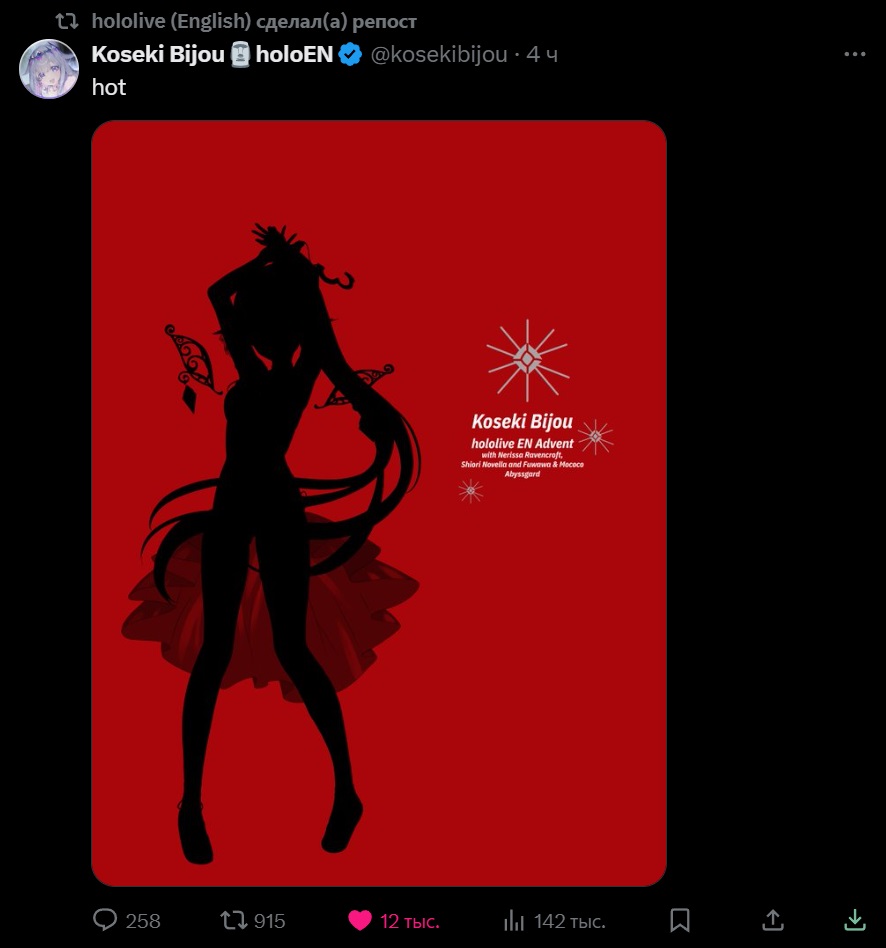
Task: Download media with the green download icon
Action: pyautogui.click(x=855, y=920)
